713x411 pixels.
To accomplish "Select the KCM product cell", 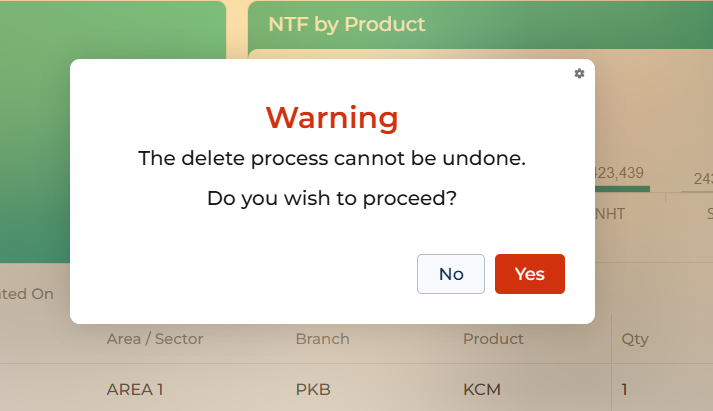I will (x=482, y=390).
